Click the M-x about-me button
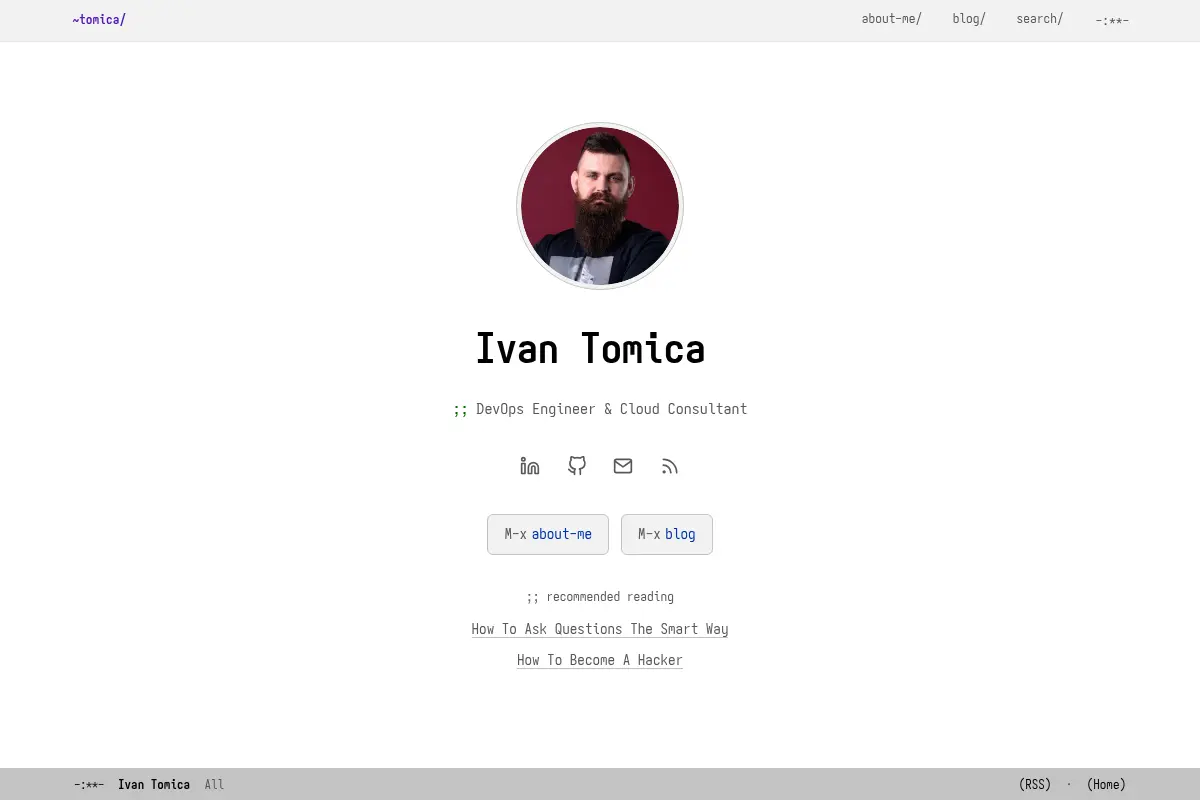Image resolution: width=1200 pixels, height=800 pixels. (548, 534)
